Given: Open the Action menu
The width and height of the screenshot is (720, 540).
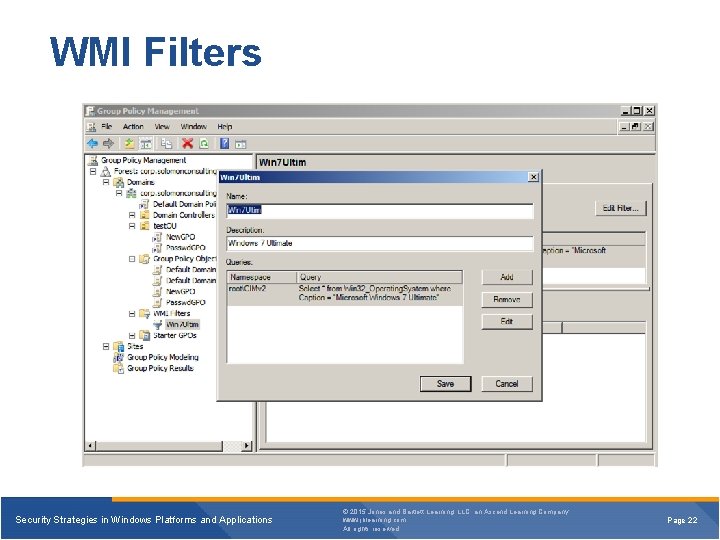Looking at the screenshot, I should [133, 126].
